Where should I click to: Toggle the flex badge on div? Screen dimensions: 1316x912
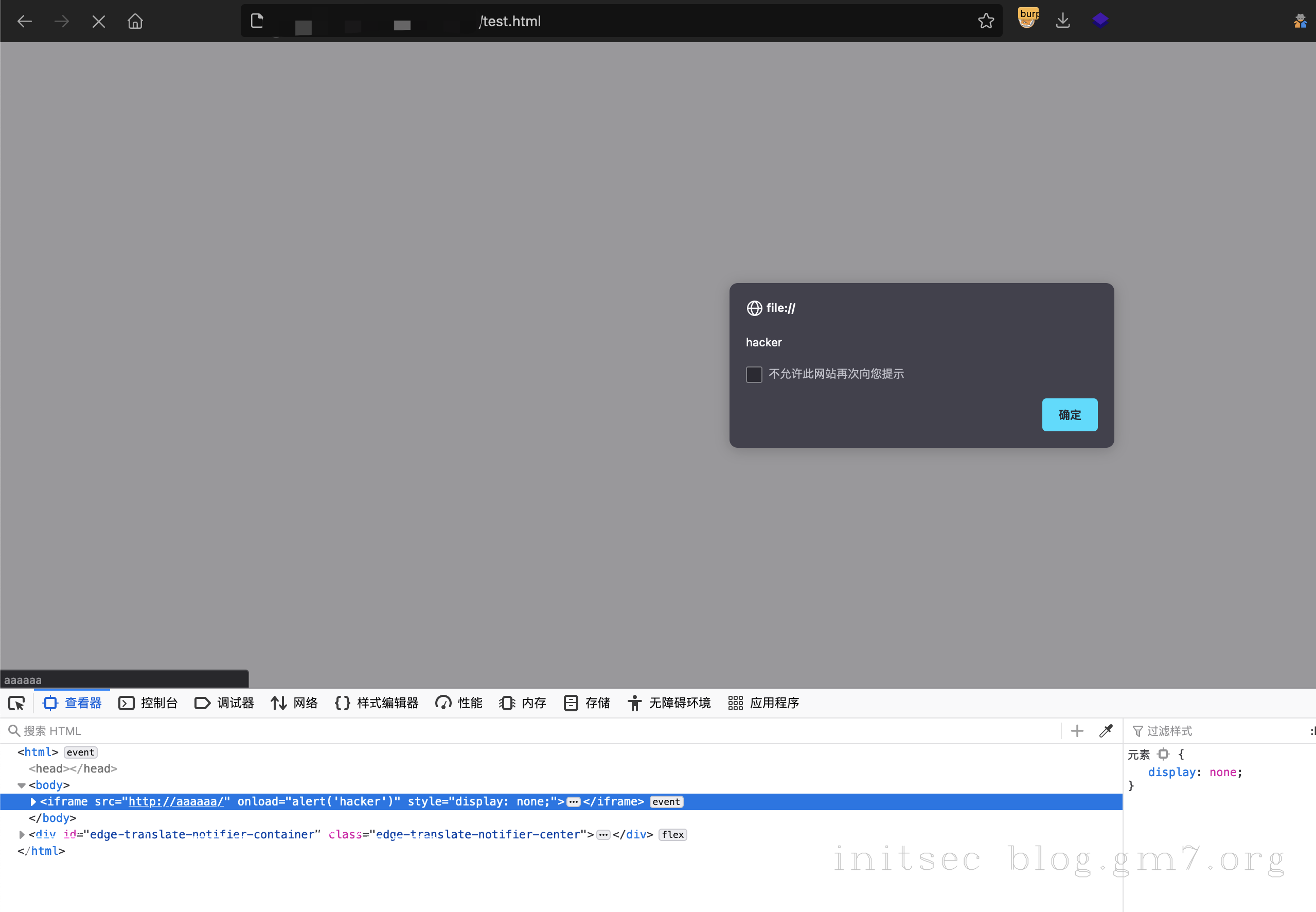click(672, 835)
